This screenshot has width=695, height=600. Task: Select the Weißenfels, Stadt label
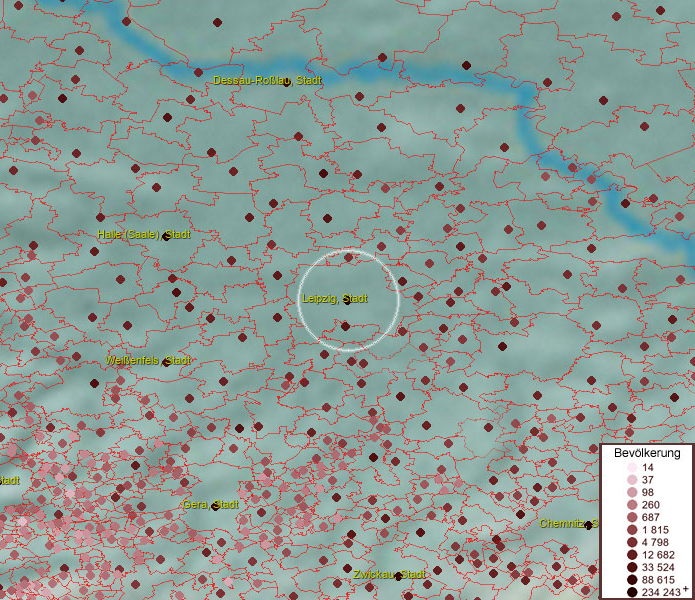click(148, 360)
